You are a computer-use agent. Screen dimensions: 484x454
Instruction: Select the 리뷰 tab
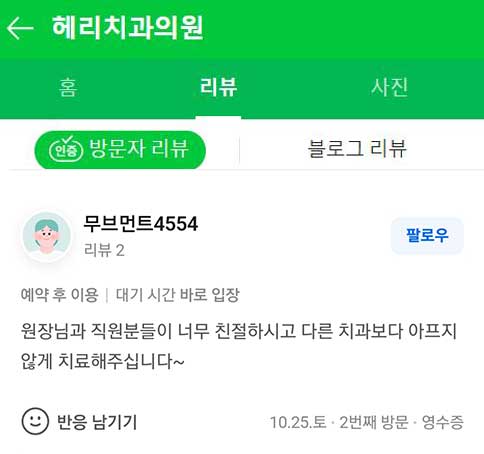218,87
